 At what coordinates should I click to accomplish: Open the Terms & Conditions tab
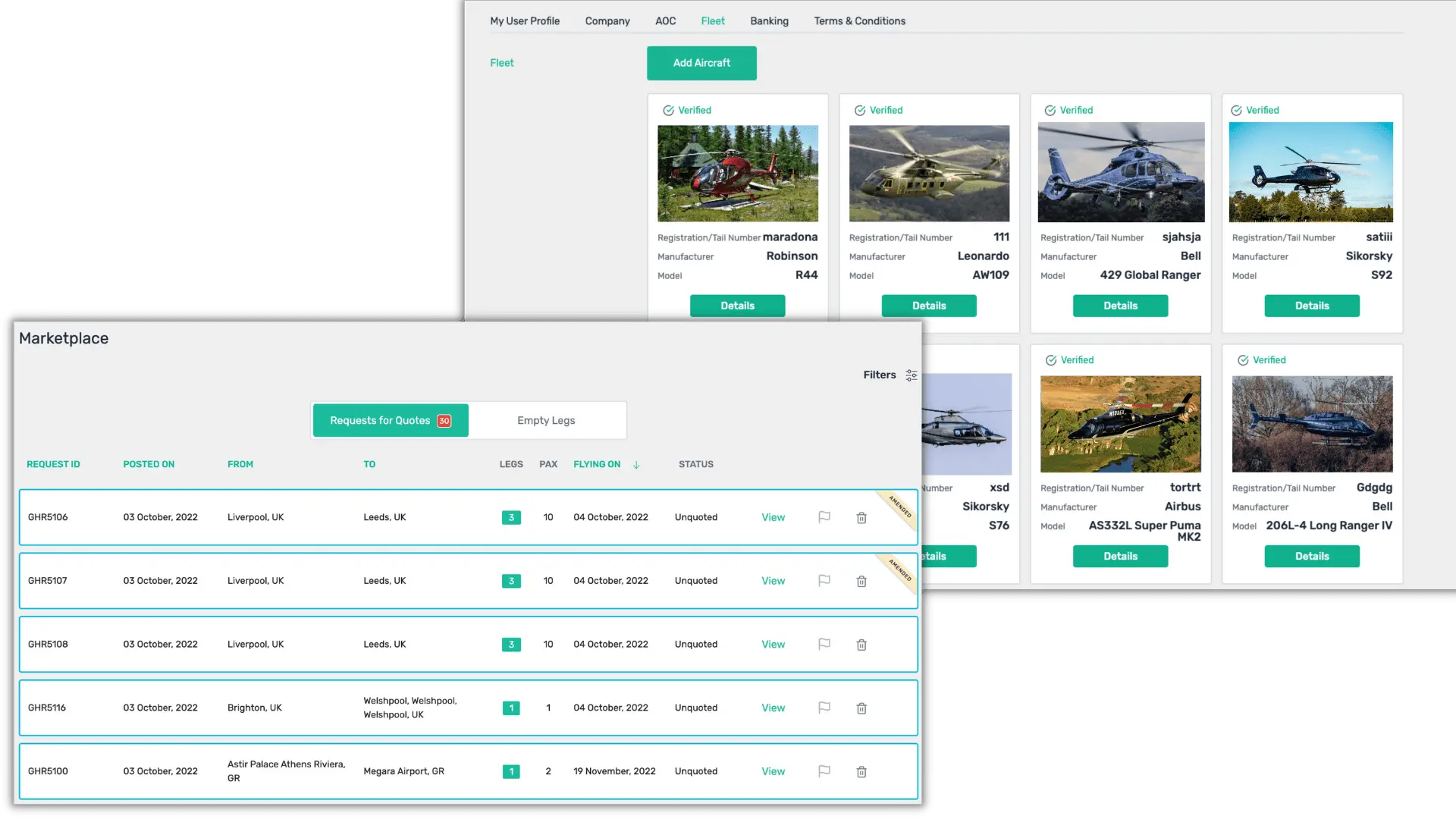[859, 21]
